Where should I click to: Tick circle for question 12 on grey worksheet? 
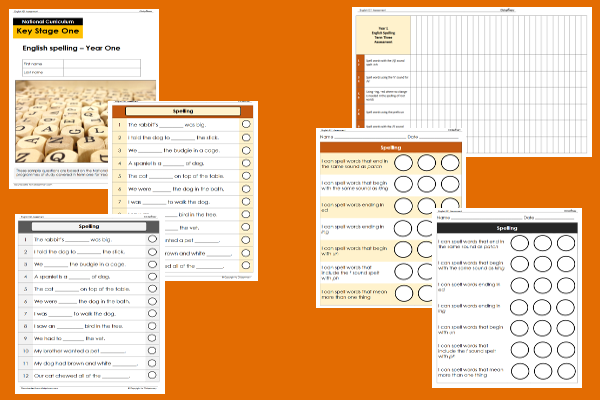(x=152, y=375)
